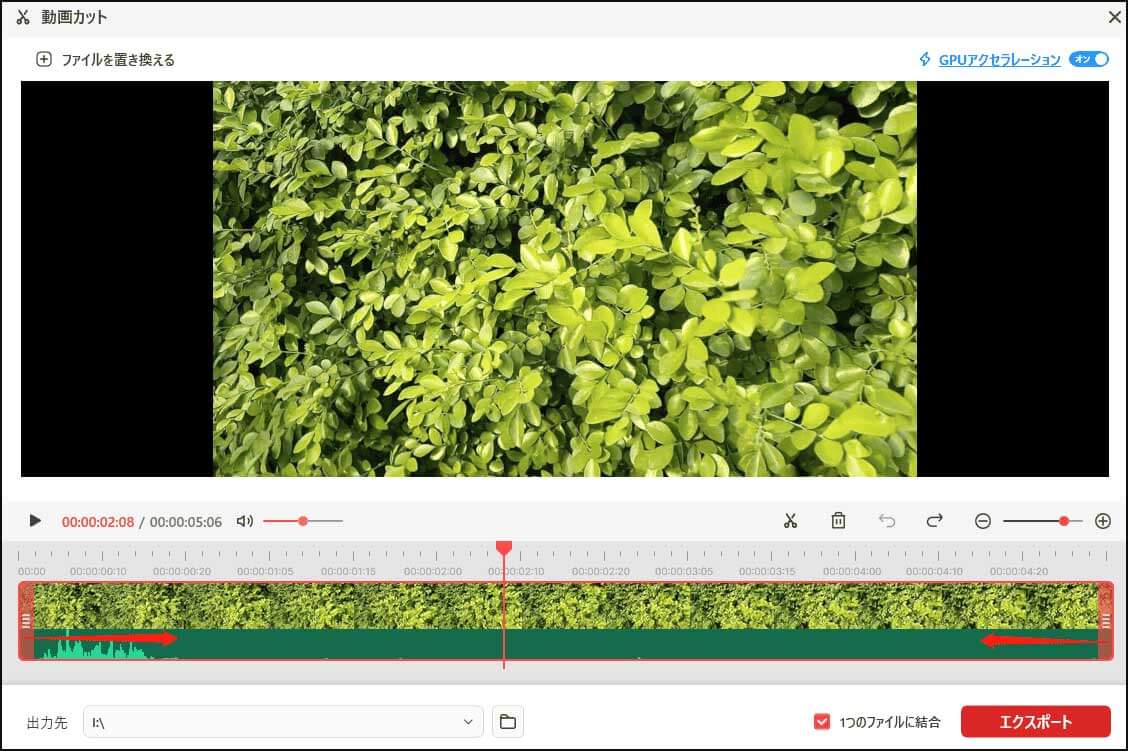Image resolution: width=1128 pixels, height=751 pixels.
Task: Click the 00:00:04:00 ruler mark
Action: click(852, 571)
